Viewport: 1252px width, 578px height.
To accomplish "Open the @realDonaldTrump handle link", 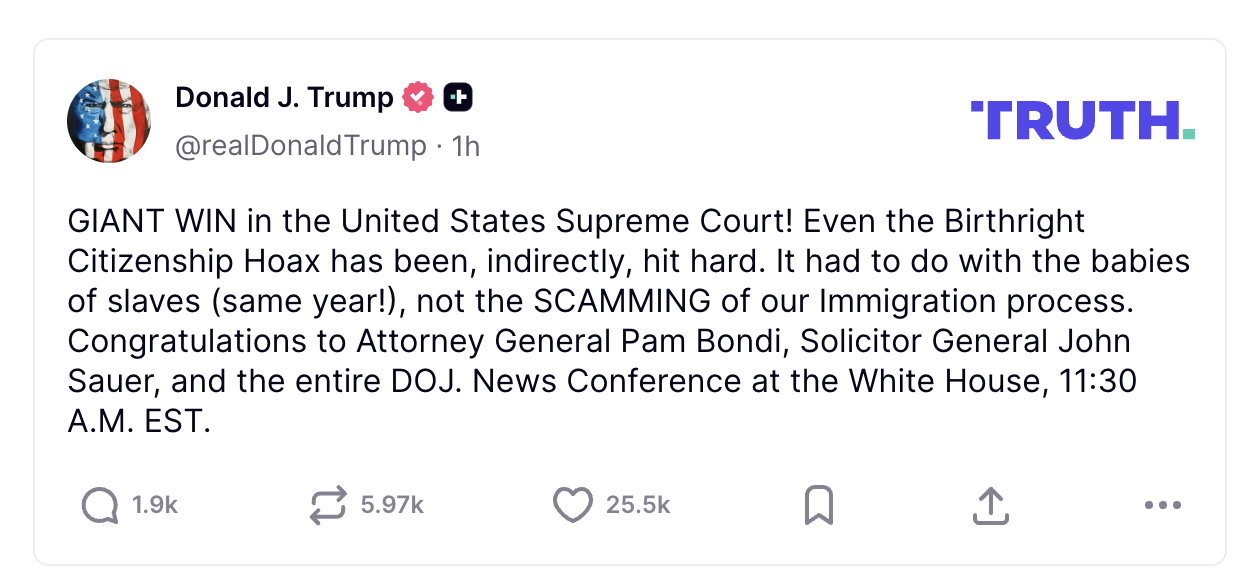I will [301, 146].
